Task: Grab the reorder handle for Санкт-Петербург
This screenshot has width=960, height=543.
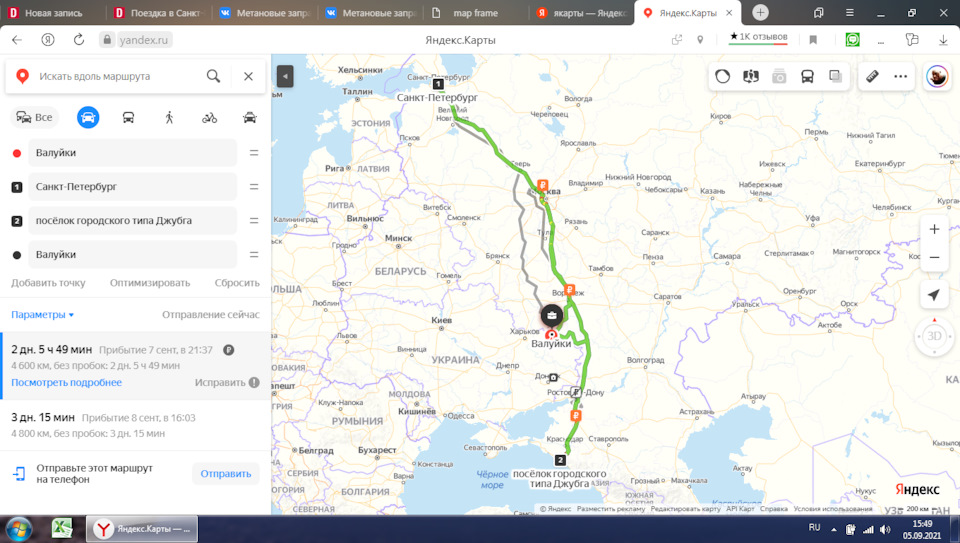Action: click(253, 187)
